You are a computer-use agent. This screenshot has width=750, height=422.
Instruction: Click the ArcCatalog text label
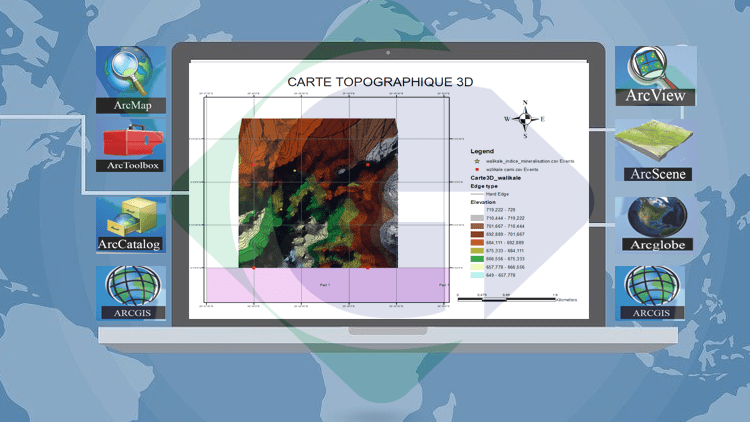(129, 244)
